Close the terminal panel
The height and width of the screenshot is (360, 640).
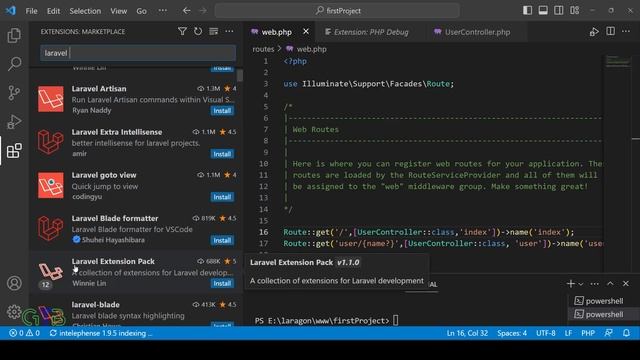[x=626, y=284]
